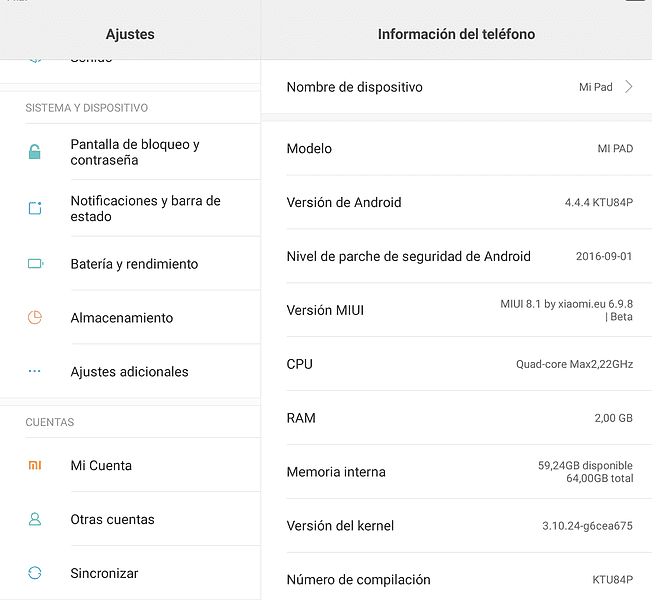Open Pantalla de bloqueo y contraseña
The image size is (652, 600).
[x=131, y=152]
